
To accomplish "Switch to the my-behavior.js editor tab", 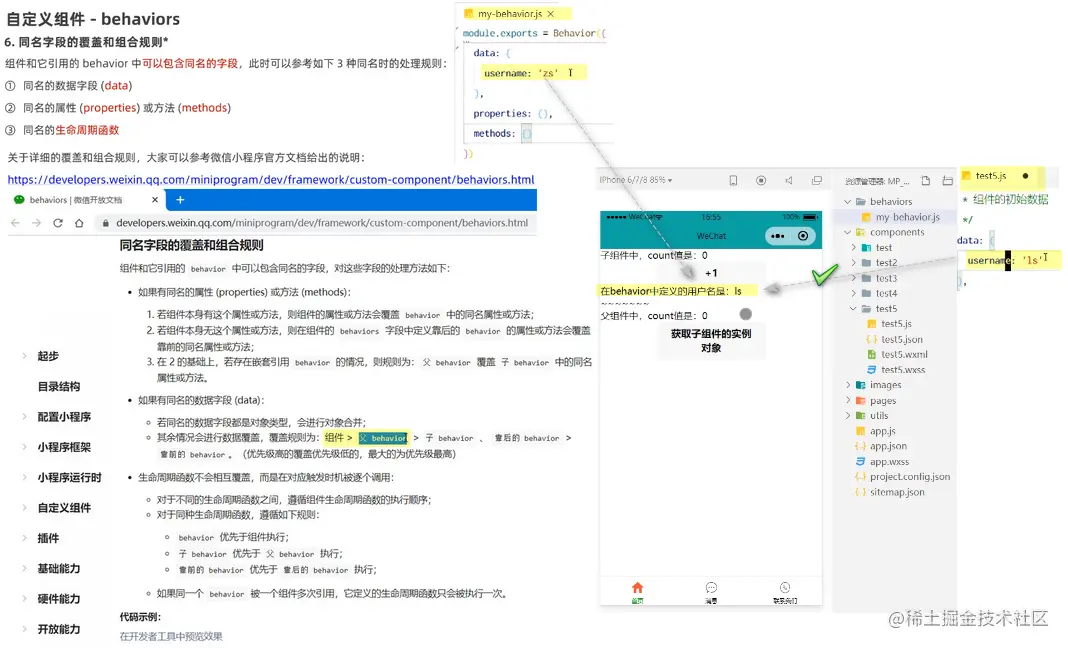I will pos(509,14).
